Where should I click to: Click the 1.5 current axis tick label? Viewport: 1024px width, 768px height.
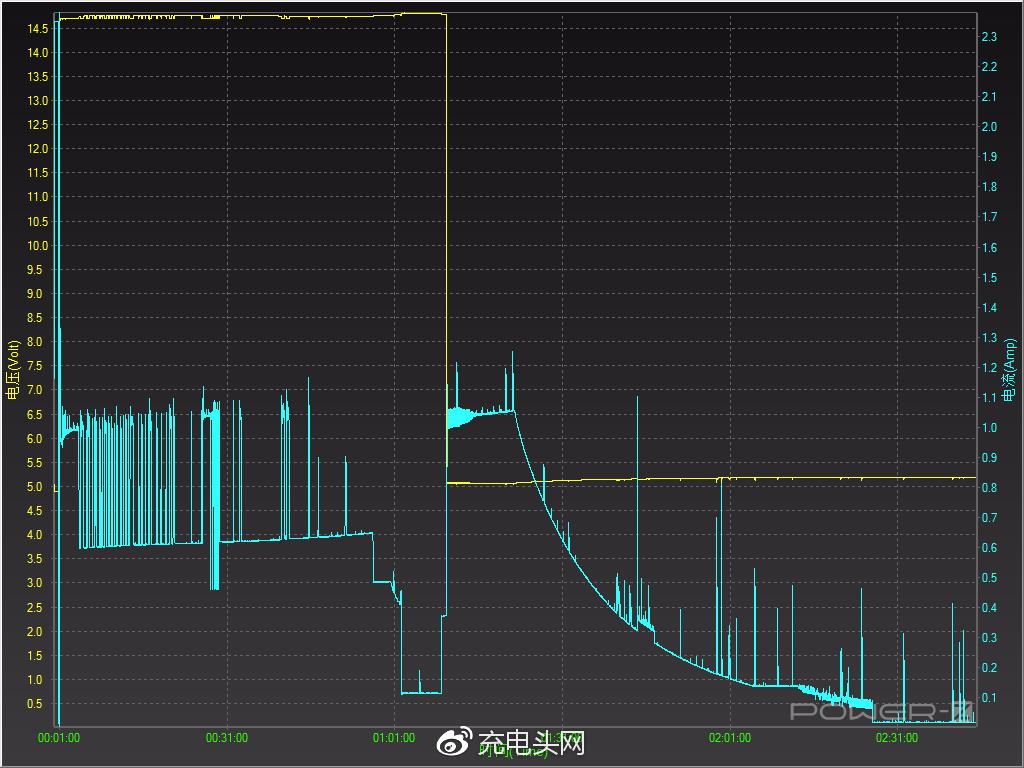989,278
